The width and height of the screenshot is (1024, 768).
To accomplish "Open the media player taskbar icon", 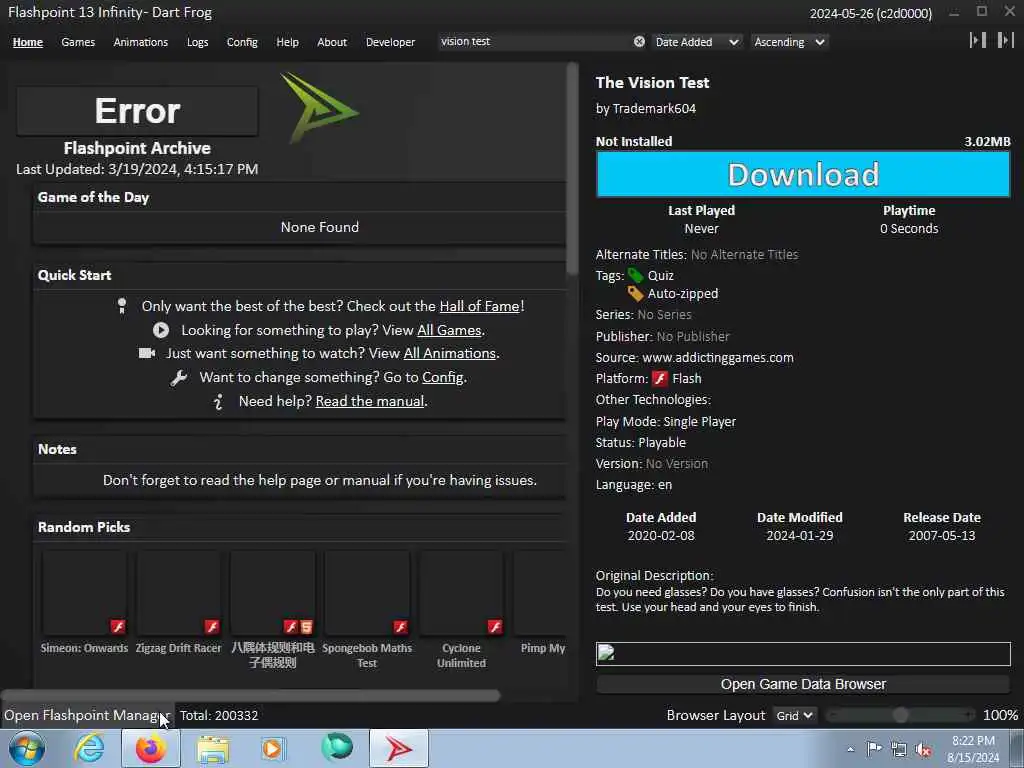I will pyautogui.click(x=272, y=748).
